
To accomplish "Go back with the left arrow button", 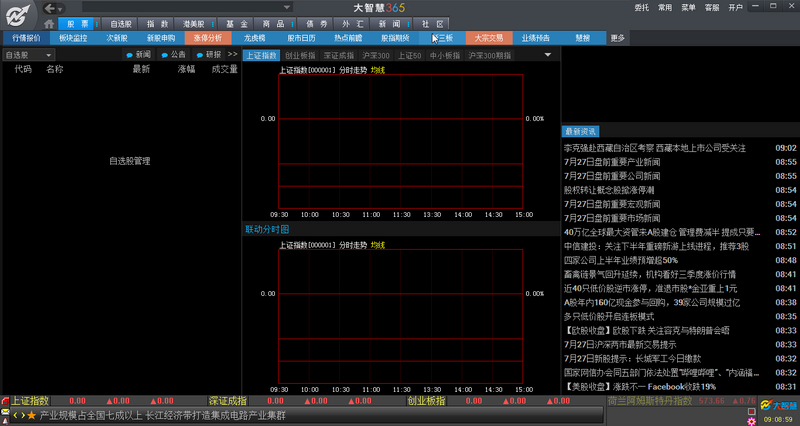I will (49, 8).
